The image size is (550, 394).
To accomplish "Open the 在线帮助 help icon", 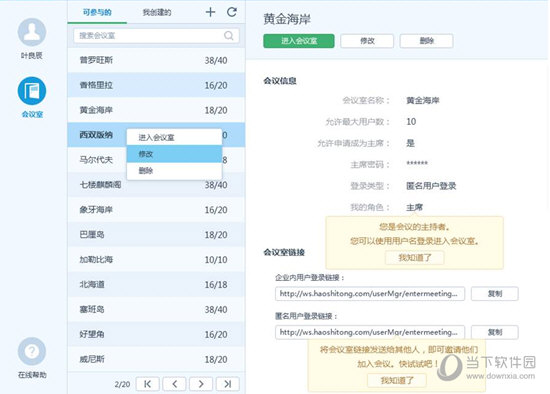I will (32, 351).
